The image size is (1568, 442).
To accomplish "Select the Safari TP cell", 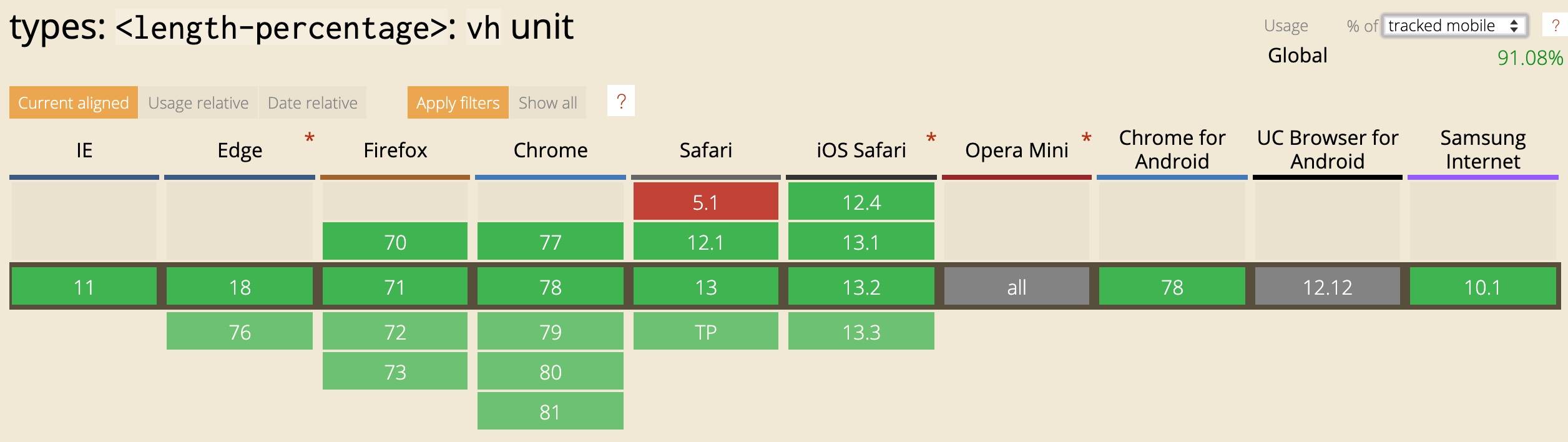I will (x=705, y=331).
